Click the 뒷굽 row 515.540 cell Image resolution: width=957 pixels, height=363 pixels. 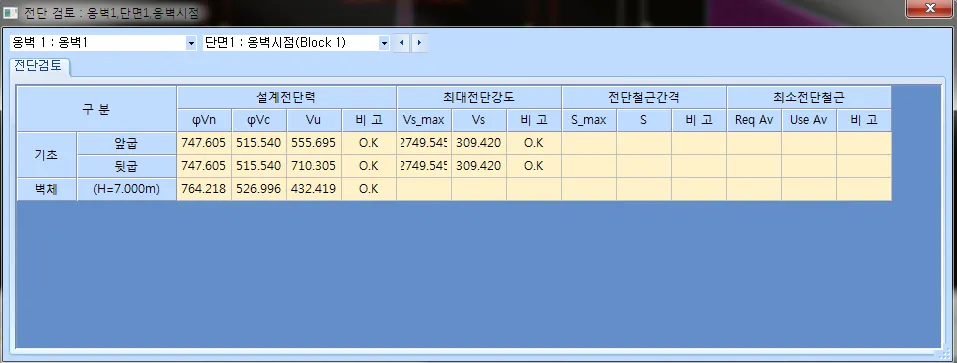[x=259, y=166]
